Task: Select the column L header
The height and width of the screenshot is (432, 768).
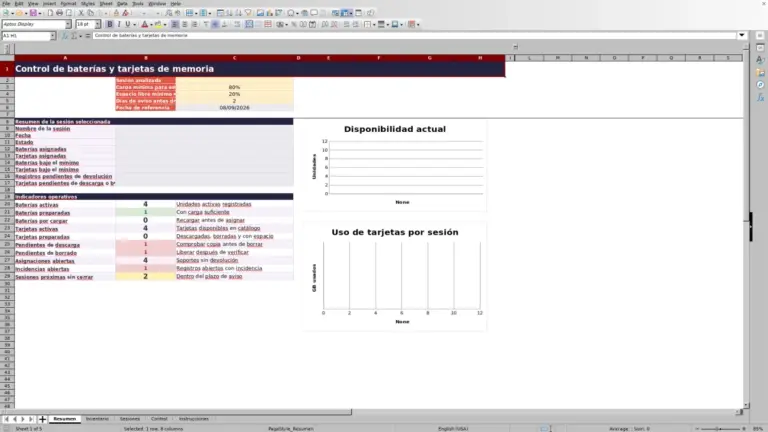Action: coord(529,58)
